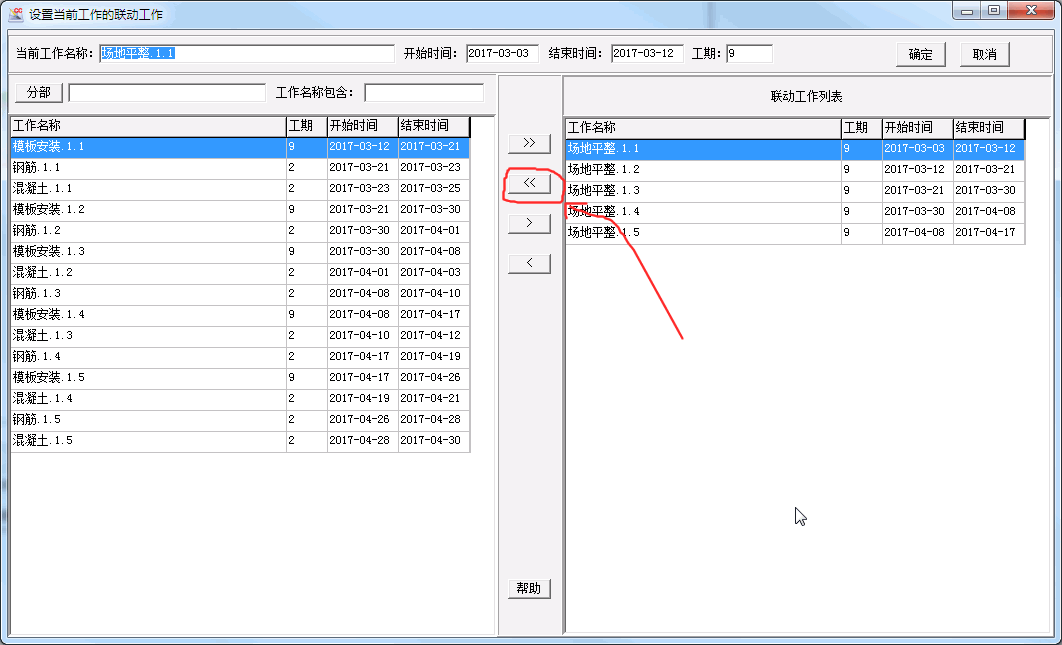Click start date 2017-04-08 of 场地平整.1.5
Screen dimensions: 1062x645
point(914,232)
